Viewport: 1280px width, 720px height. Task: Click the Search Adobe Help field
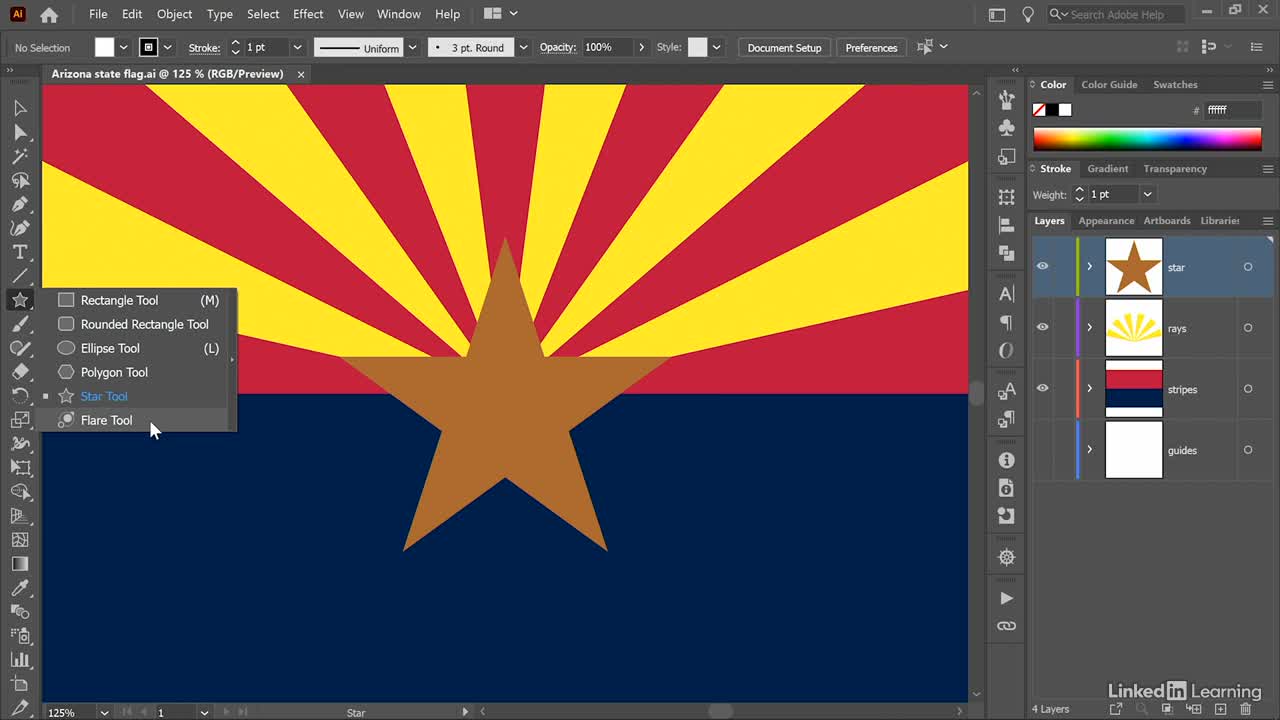point(1115,14)
